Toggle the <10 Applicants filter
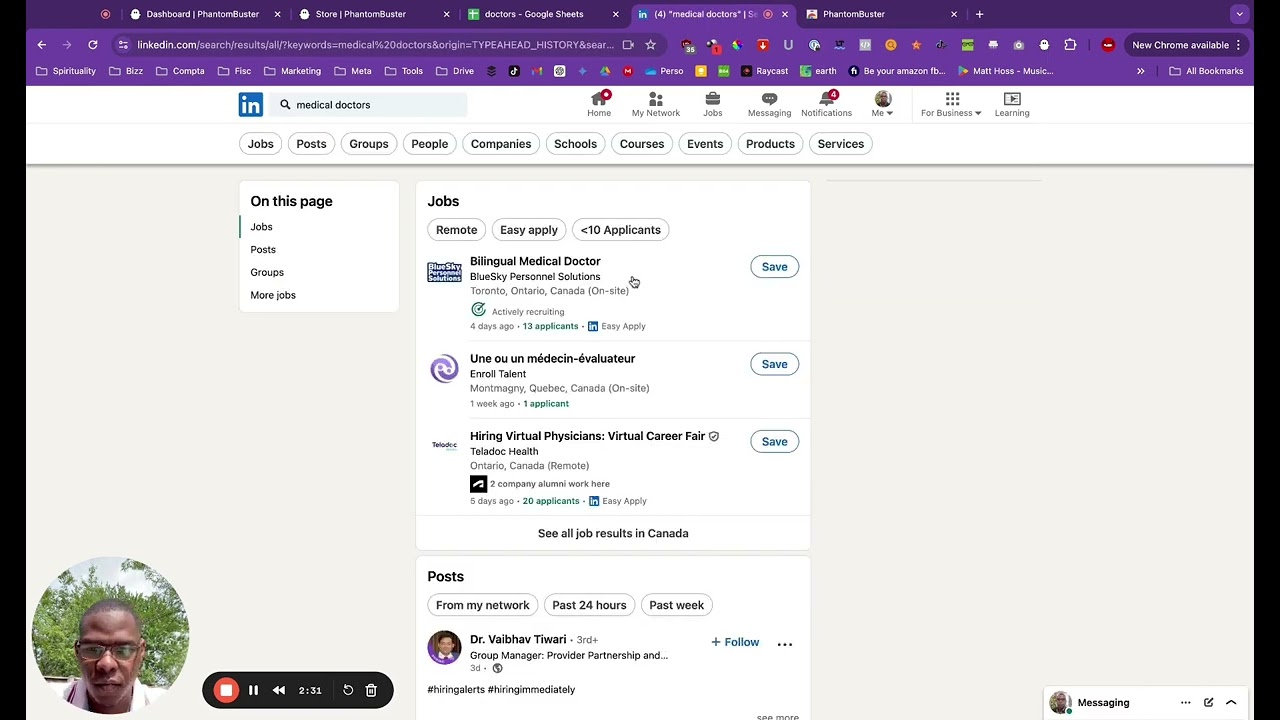The image size is (1280, 720). pos(620,230)
